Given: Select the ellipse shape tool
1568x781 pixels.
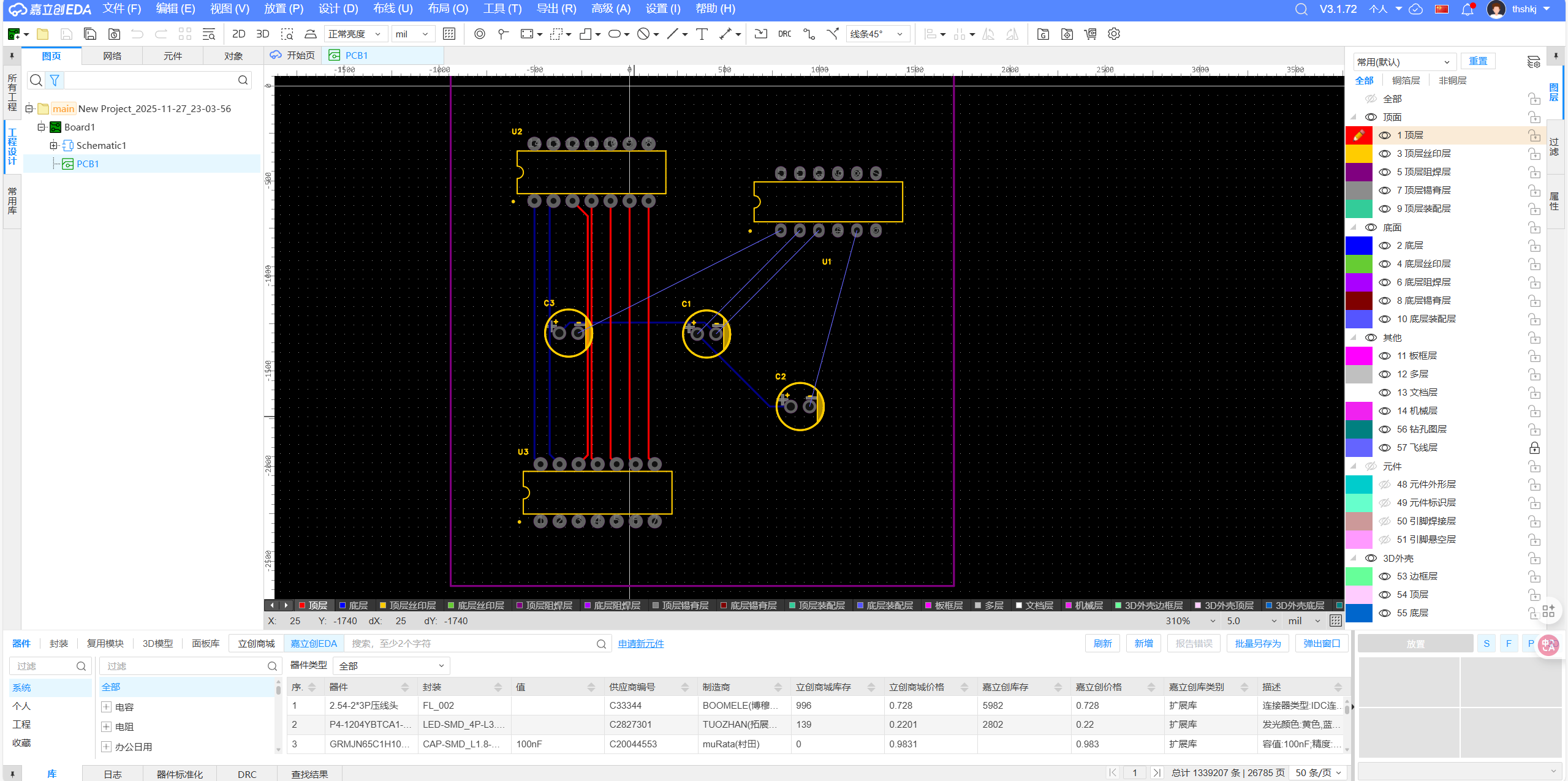Looking at the screenshot, I should pyautogui.click(x=615, y=34).
